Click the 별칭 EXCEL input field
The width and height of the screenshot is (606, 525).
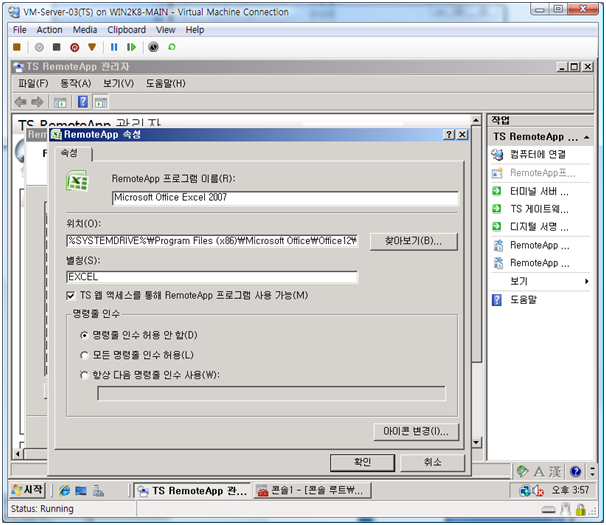tap(212, 277)
